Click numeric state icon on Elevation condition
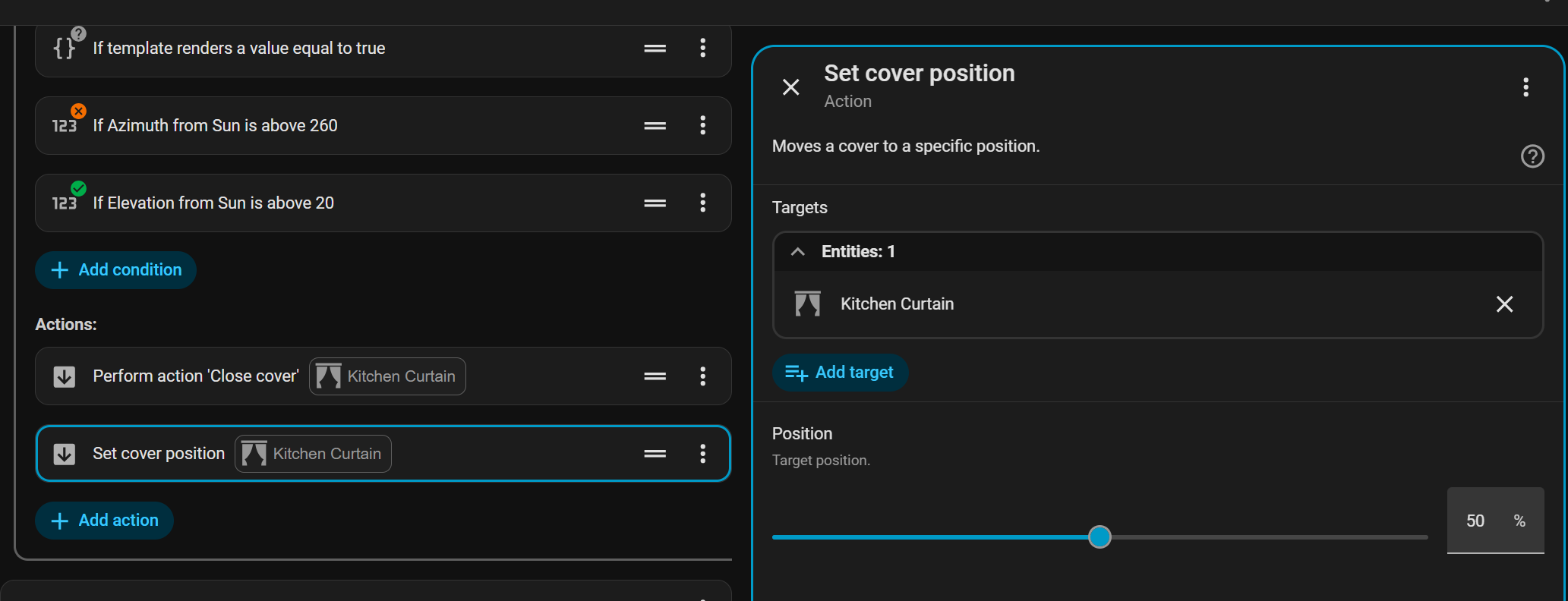Image resolution: width=1568 pixels, height=601 pixels. point(65,203)
